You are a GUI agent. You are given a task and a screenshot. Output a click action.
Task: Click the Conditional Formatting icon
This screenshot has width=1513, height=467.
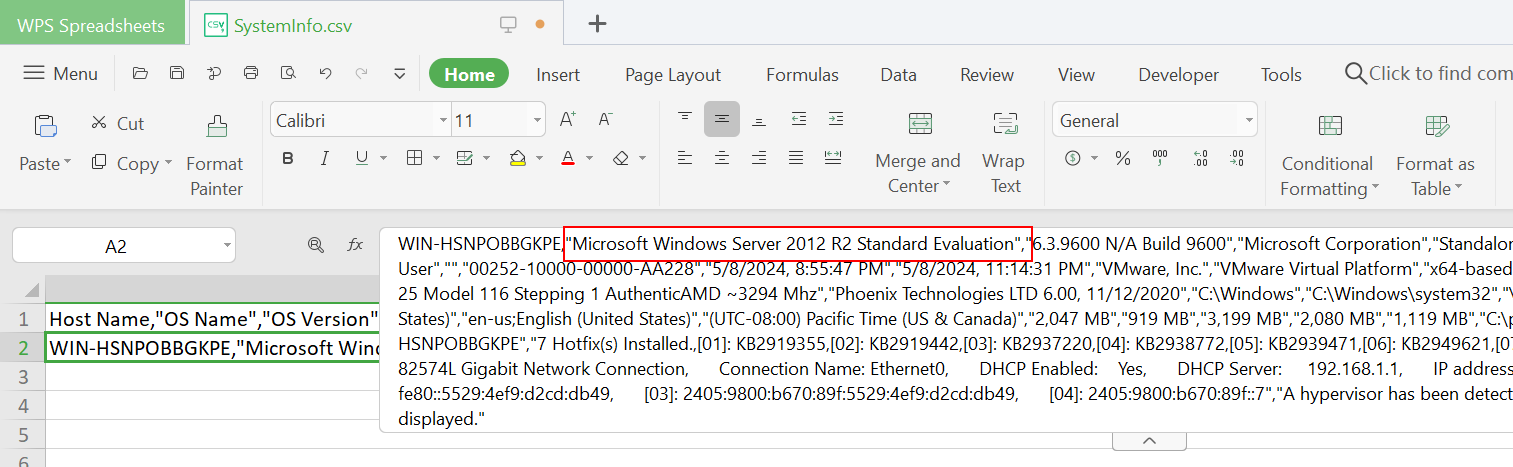pyautogui.click(x=1329, y=125)
